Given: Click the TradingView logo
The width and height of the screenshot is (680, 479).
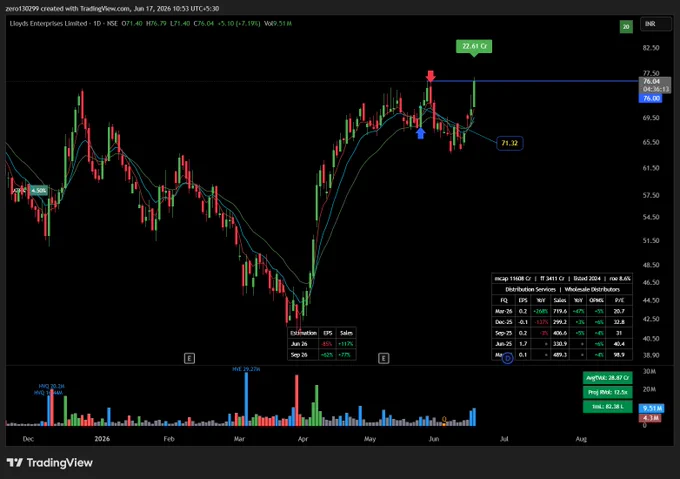Looking at the screenshot, I should [x=50, y=463].
